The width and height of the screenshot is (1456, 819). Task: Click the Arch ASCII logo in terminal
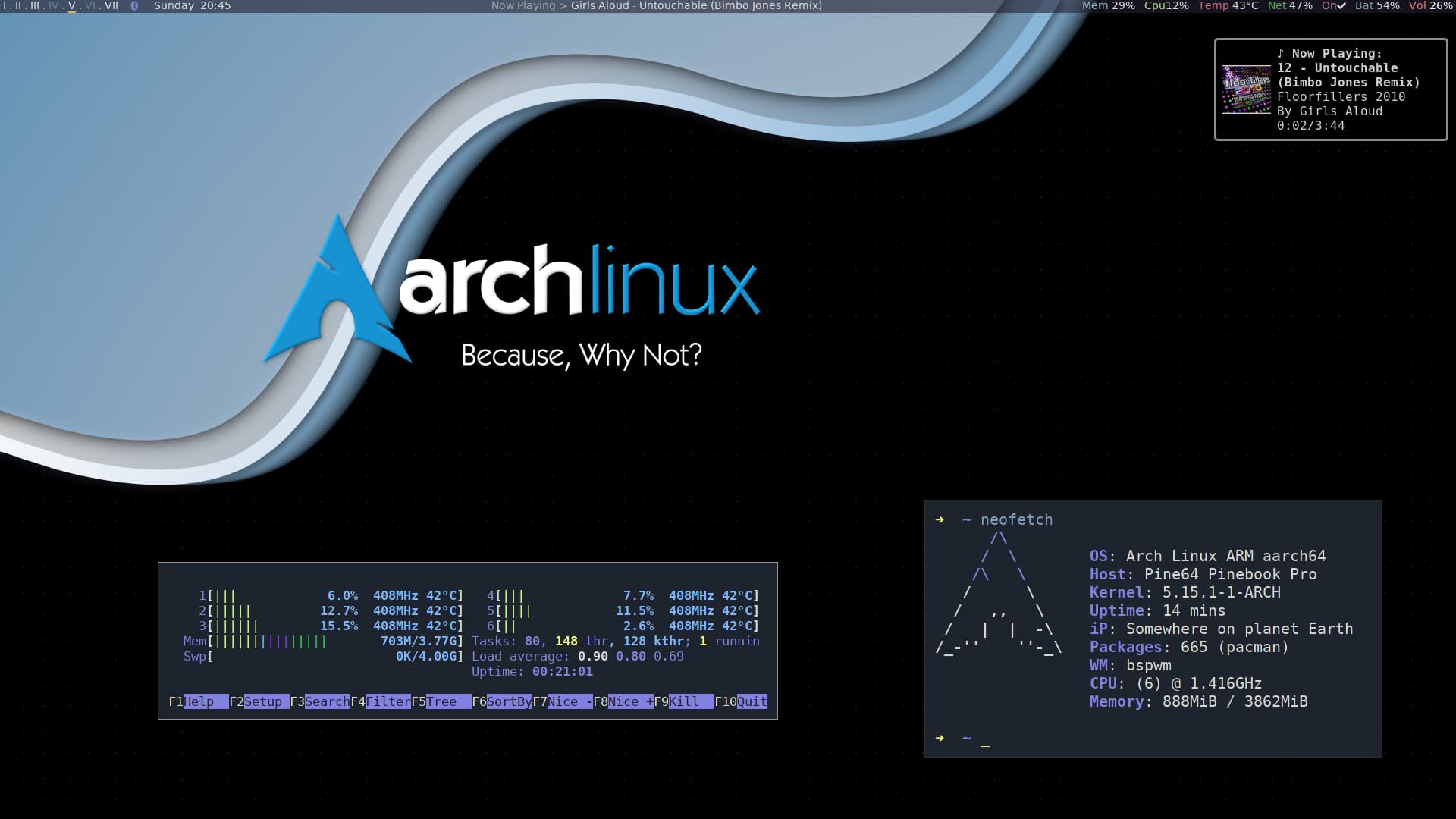[x=999, y=592]
